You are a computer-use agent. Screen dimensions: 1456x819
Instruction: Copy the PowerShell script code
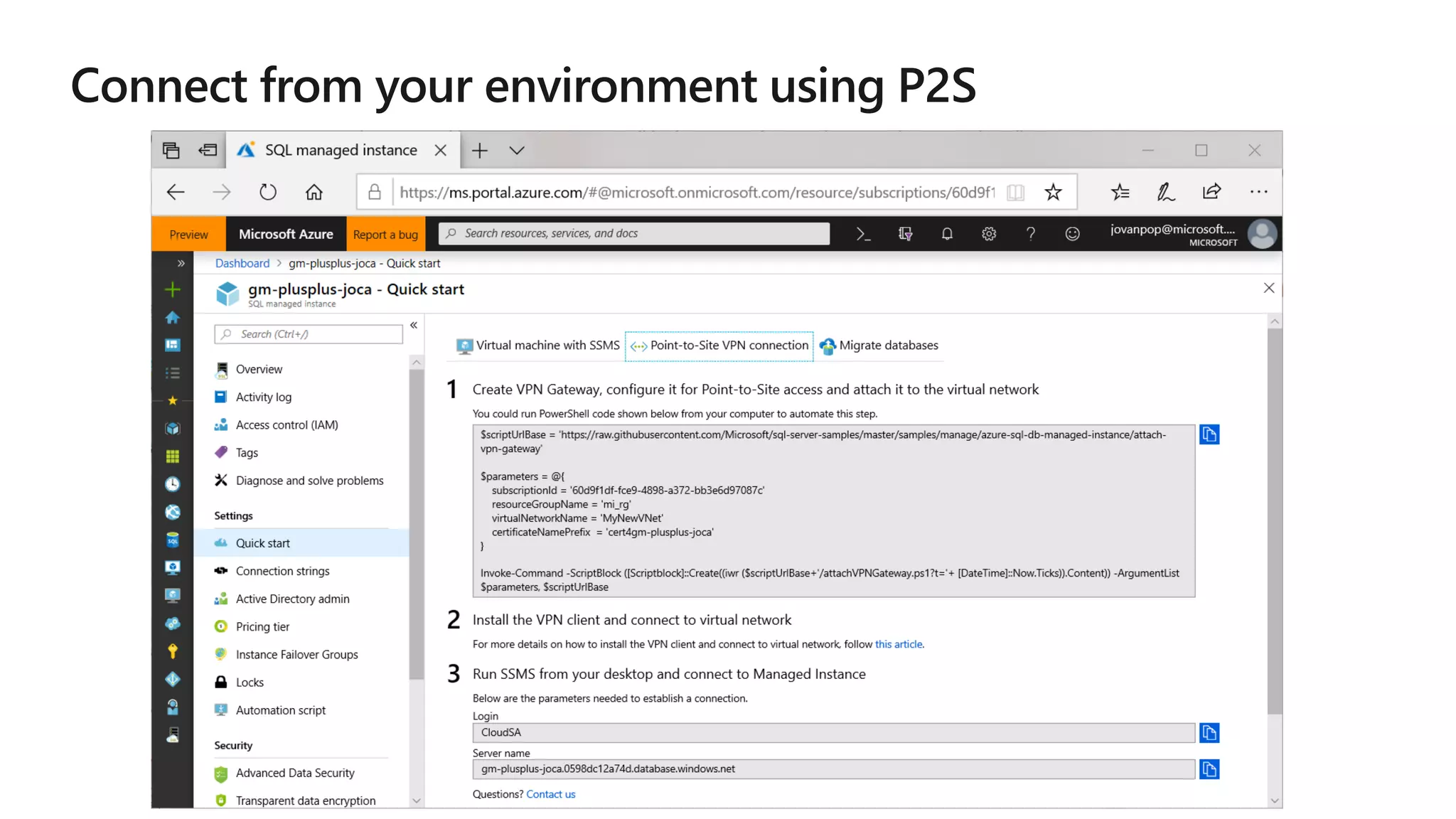1209,434
